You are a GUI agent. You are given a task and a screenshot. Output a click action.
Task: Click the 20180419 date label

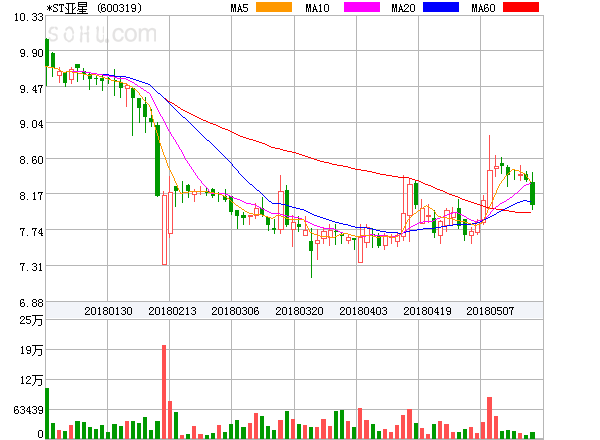pyautogui.click(x=427, y=311)
